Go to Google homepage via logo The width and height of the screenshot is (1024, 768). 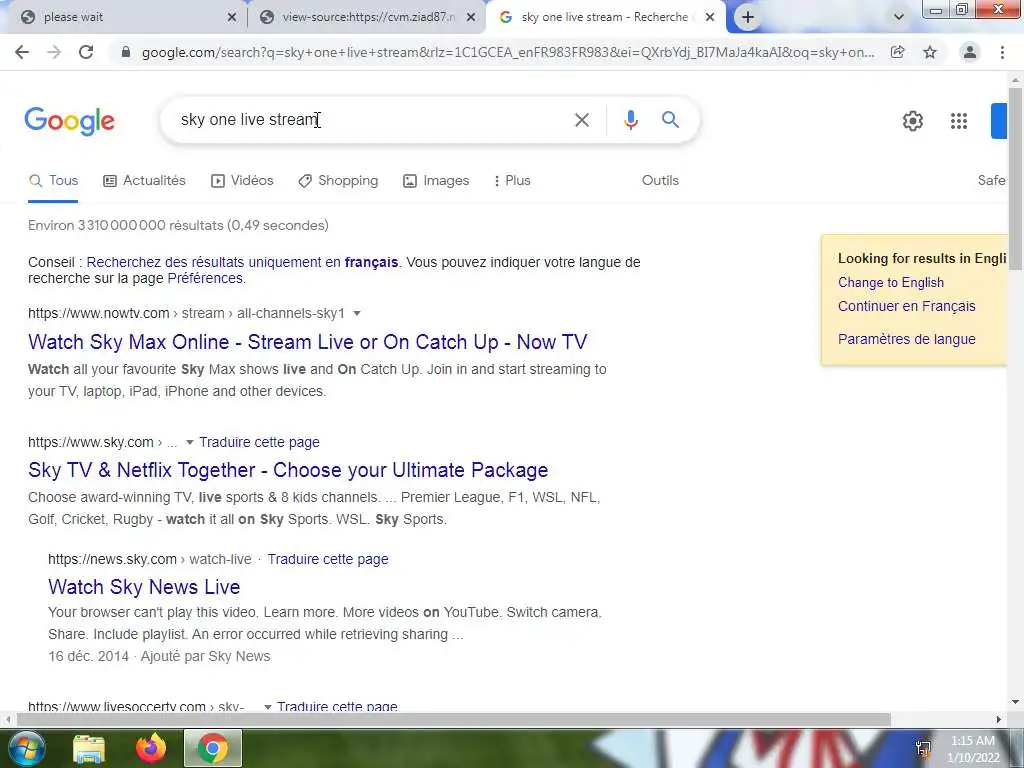69,121
